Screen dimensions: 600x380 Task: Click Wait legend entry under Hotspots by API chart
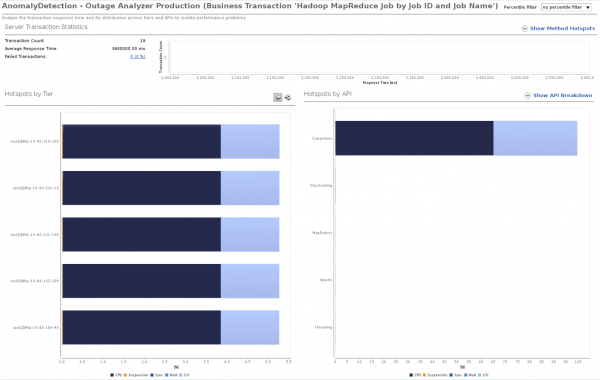pyautogui.click(x=470, y=375)
